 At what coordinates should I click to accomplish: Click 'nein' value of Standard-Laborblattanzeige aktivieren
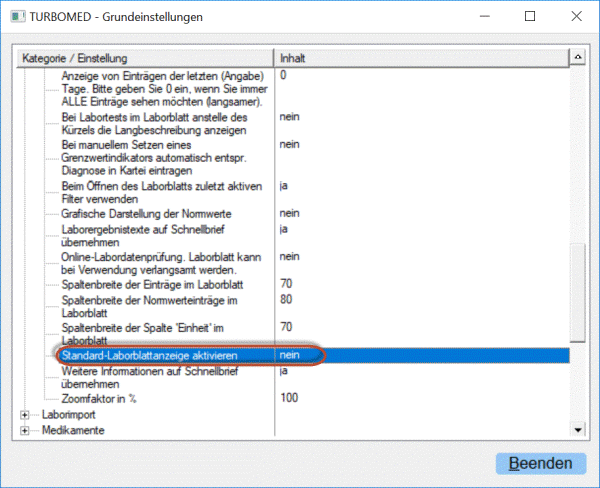coord(290,355)
